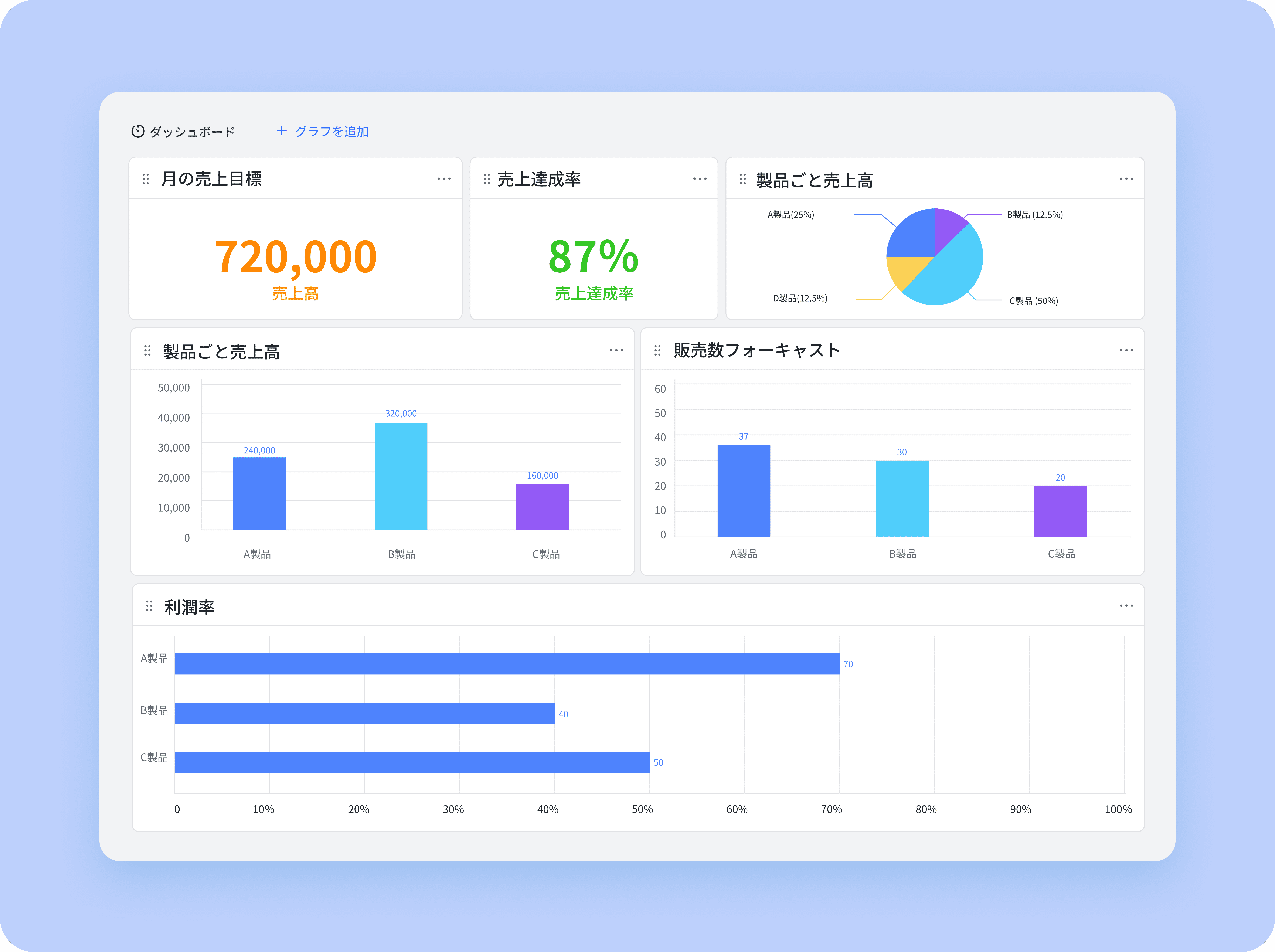Open more options on 販売数フォーキャスト card
Viewport: 1275px width, 952px height.
point(1126,350)
